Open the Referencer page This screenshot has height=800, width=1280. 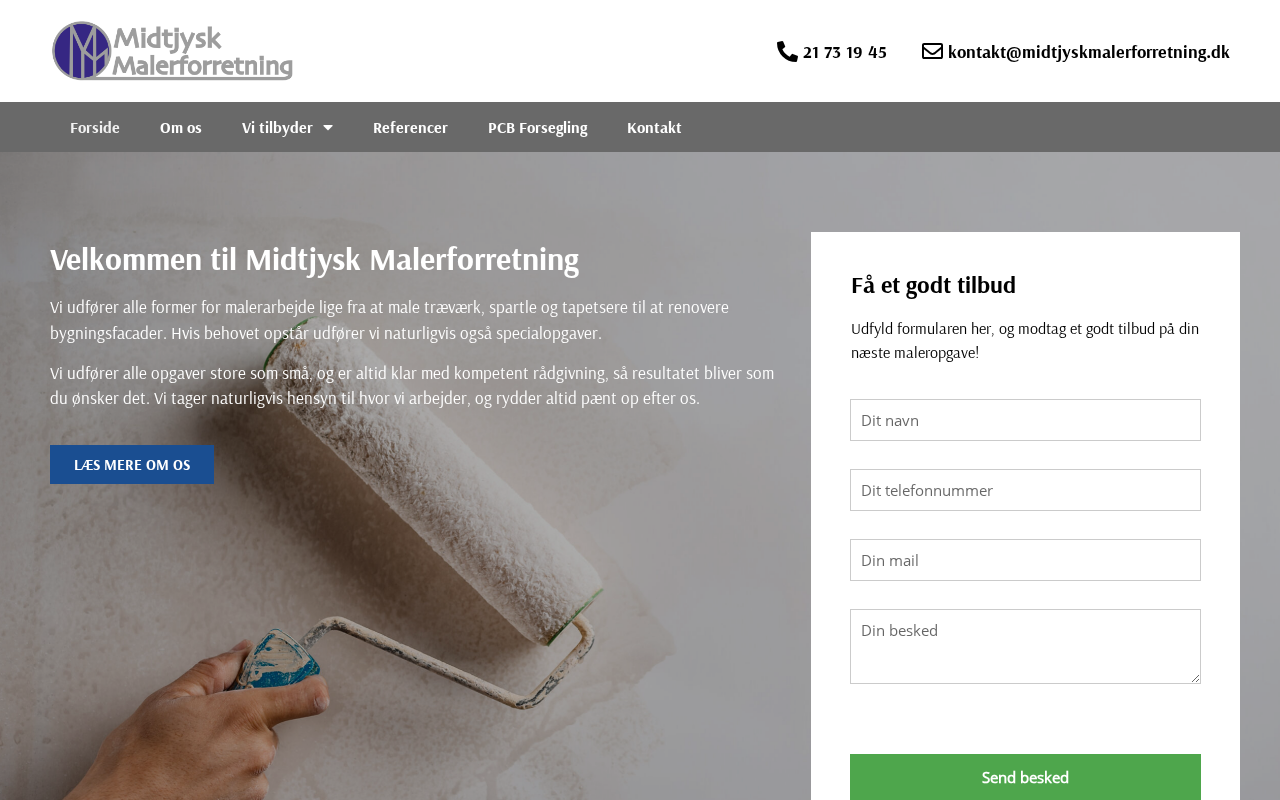point(410,127)
